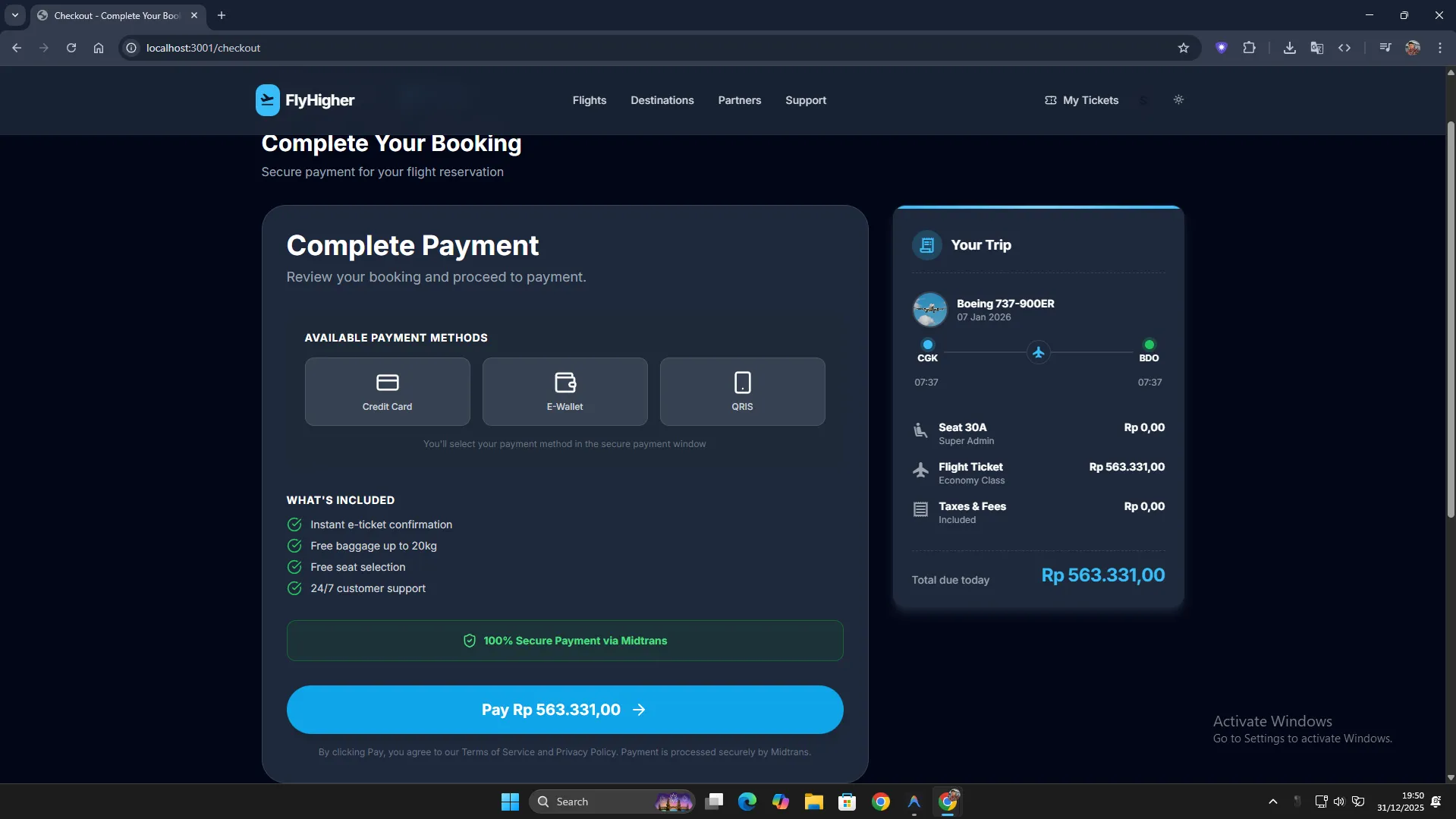The width and height of the screenshot is (1456, 819).
Task: Open the browser Extensions puzzle icon
Action: pos(1249,48)
